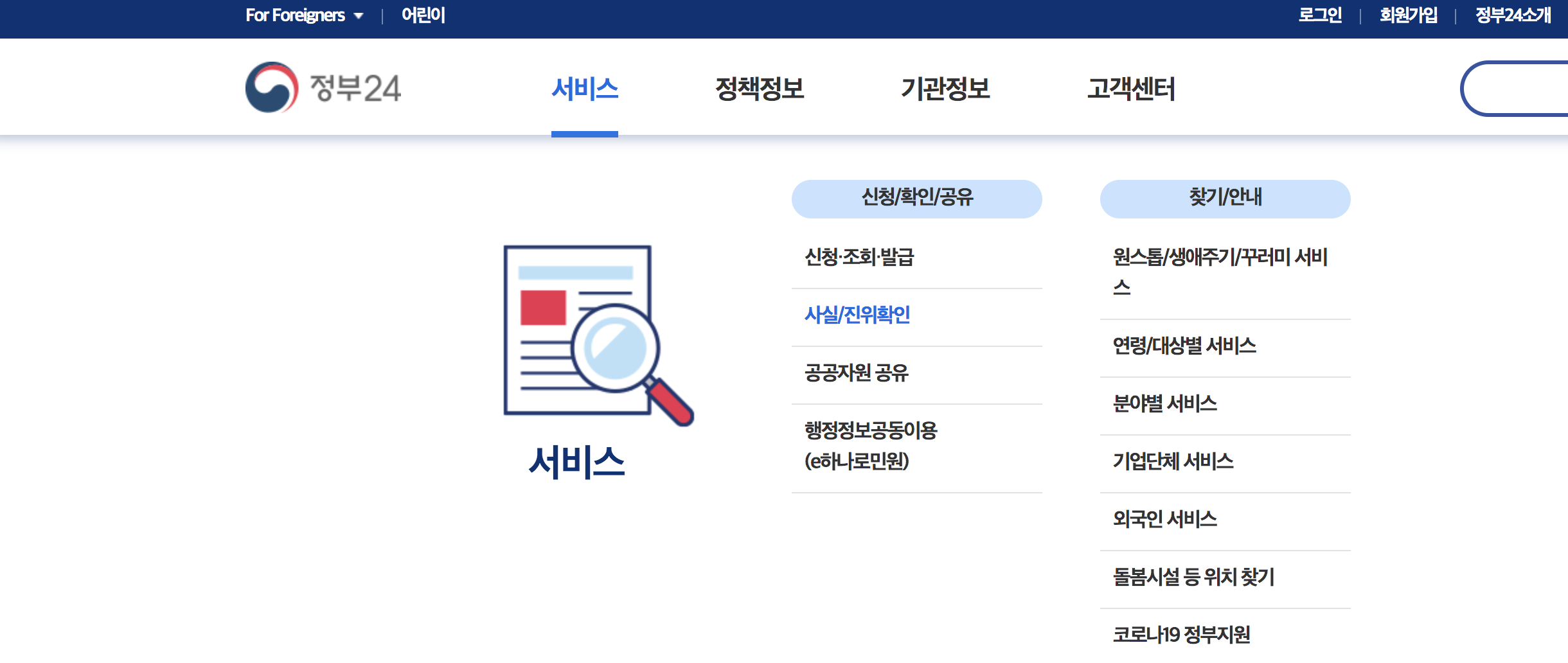
Task: Click the 찾기/안내 category pill
Action: [x=1225, y=199]
